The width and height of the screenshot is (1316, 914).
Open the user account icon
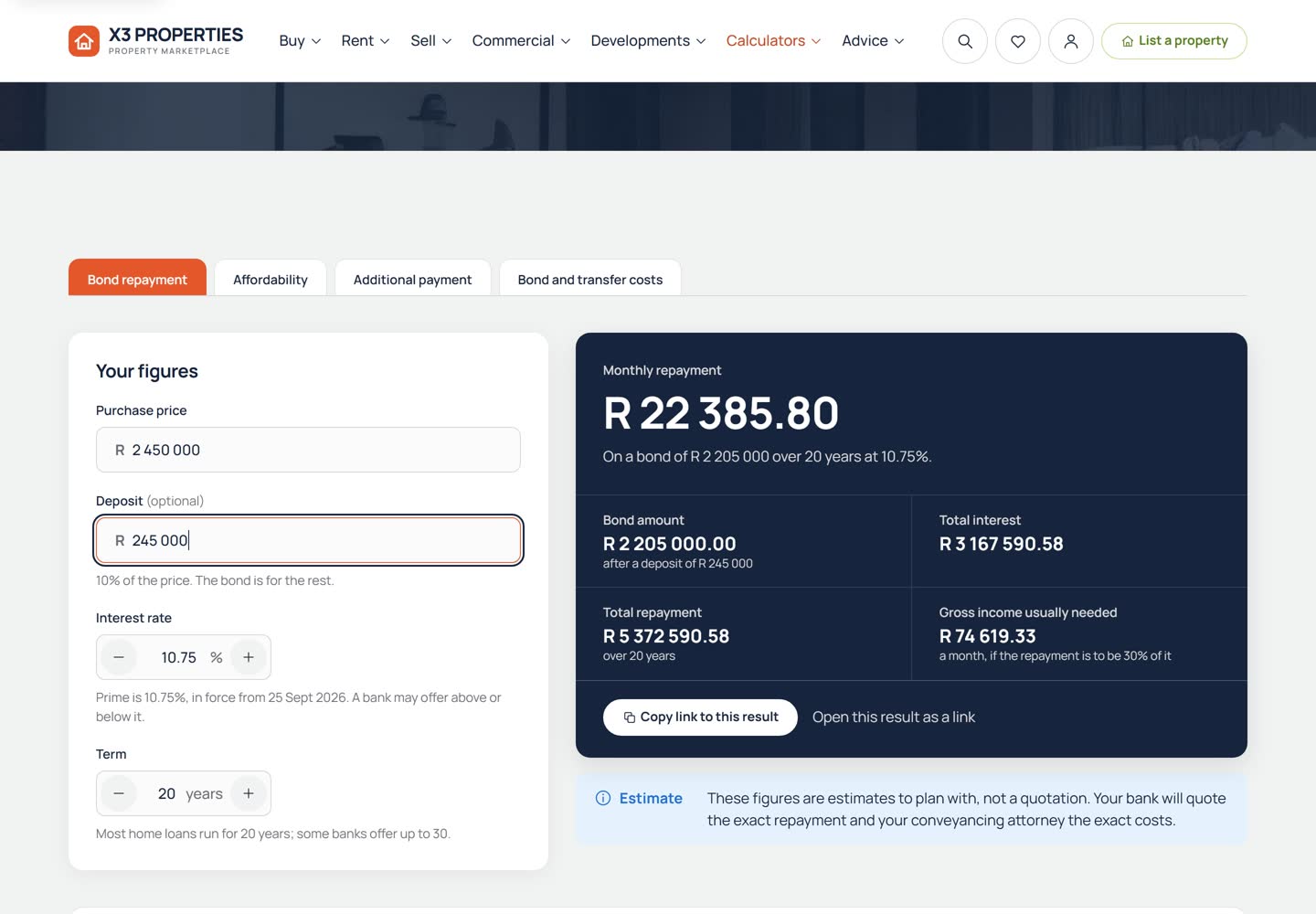click(x=1071, y=41)
